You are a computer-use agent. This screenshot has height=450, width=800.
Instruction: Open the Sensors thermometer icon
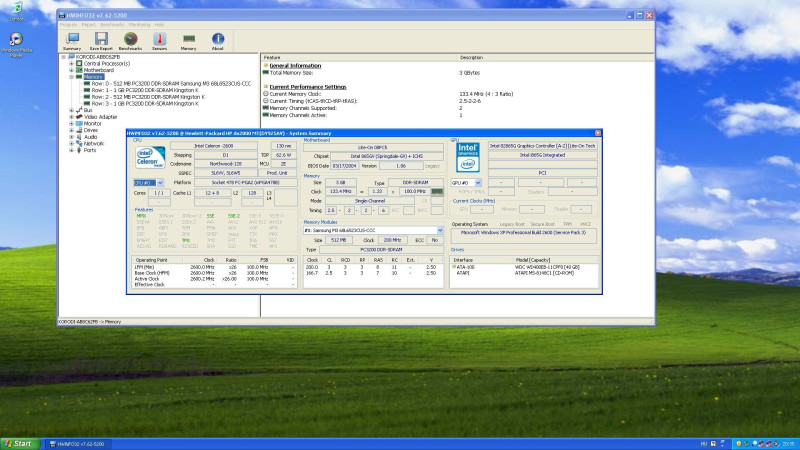pyautogui.click(x=160, y=39)
